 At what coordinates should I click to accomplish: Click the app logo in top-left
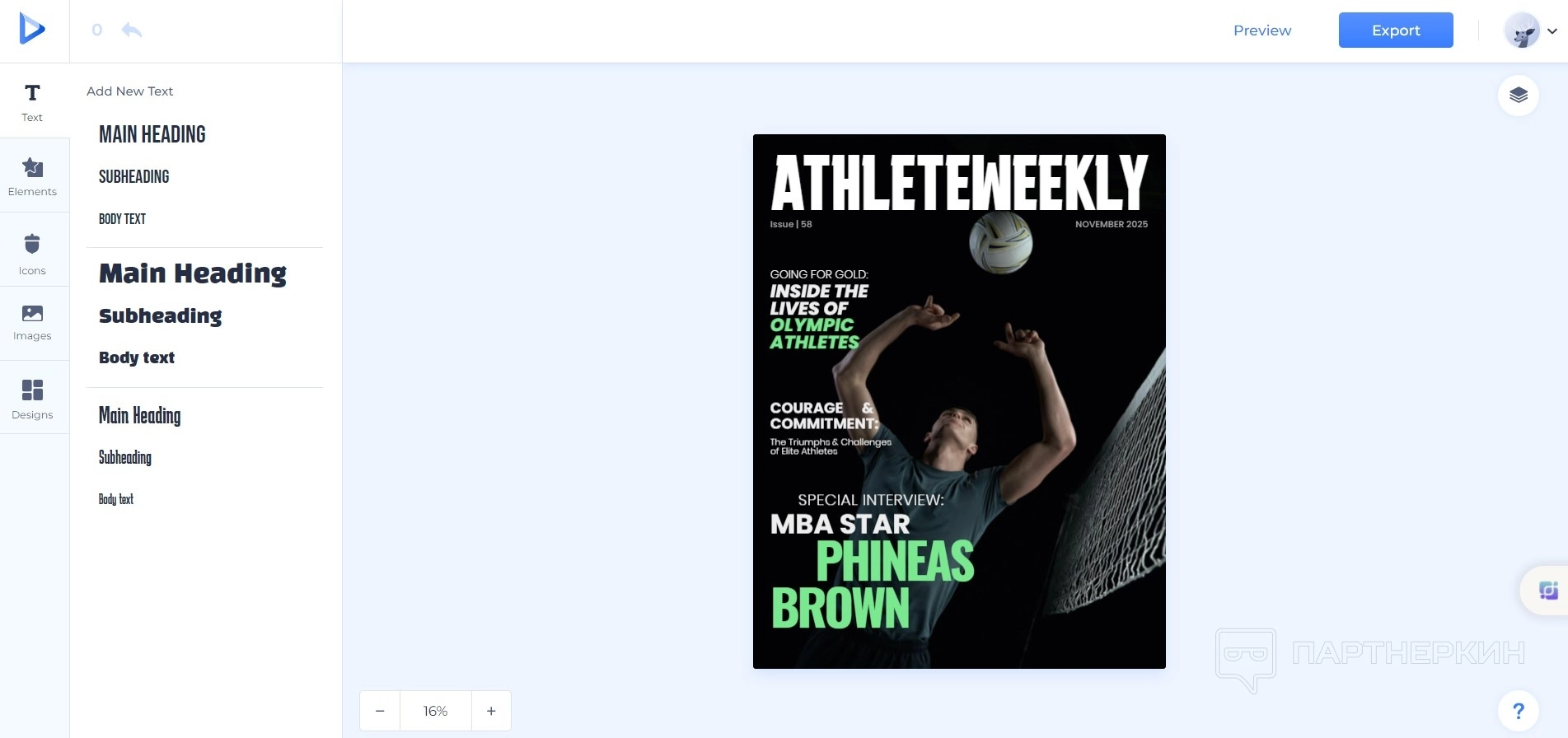coord(32,29)
